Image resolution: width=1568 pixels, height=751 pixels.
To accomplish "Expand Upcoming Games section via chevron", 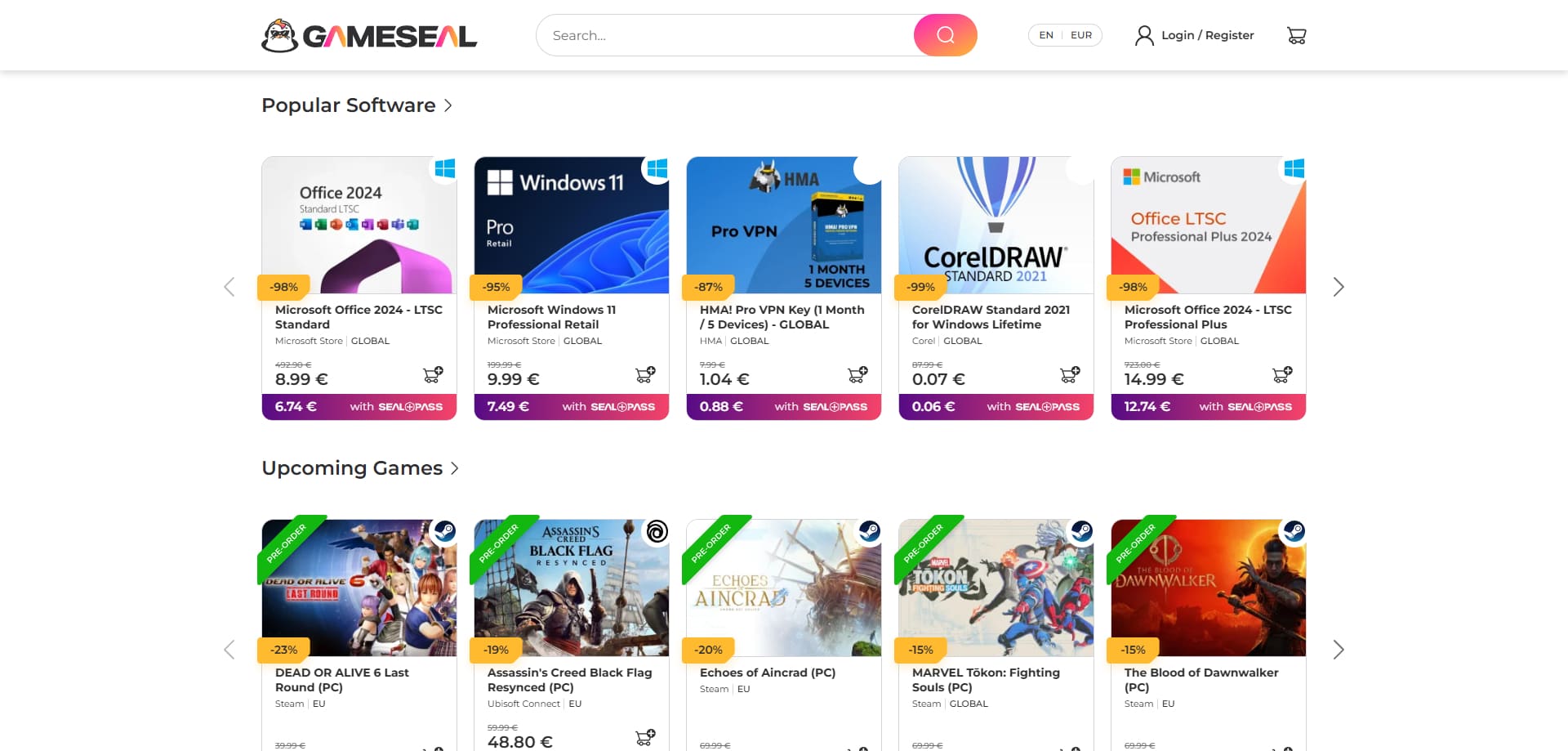I will pos(455,468).
